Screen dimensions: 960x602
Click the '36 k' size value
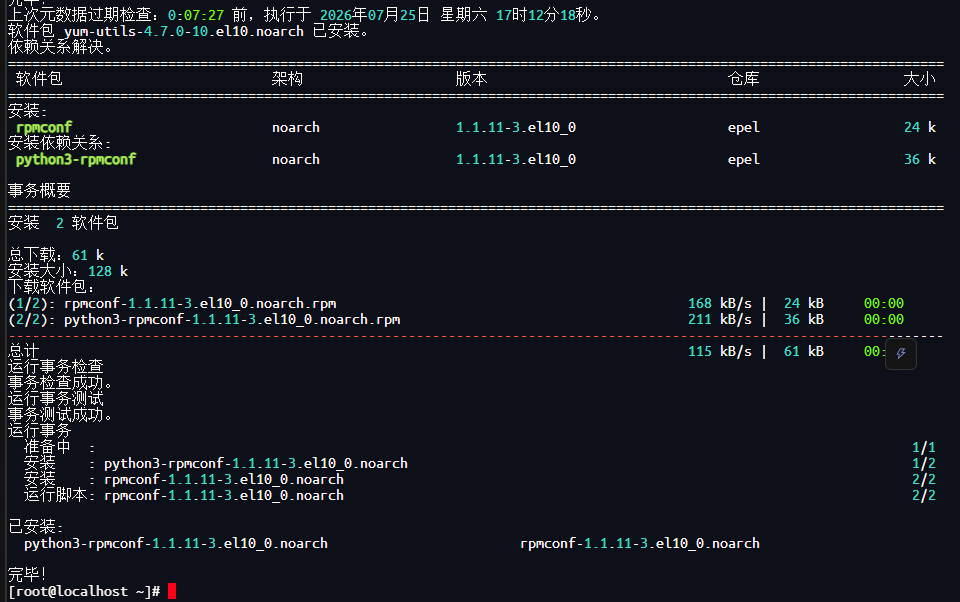click(920, 159)
